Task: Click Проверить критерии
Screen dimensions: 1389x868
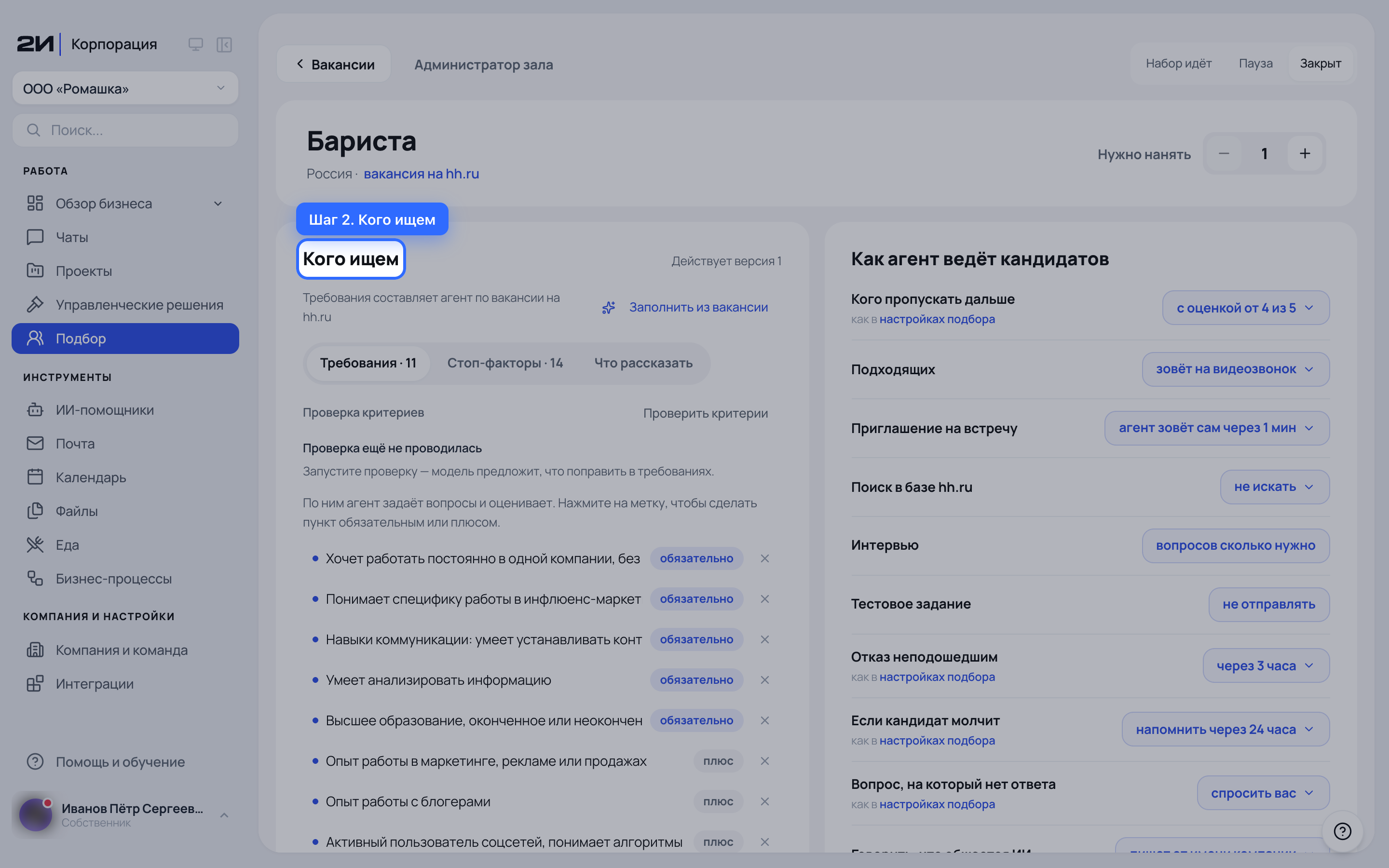Action: tap(706, 413)
